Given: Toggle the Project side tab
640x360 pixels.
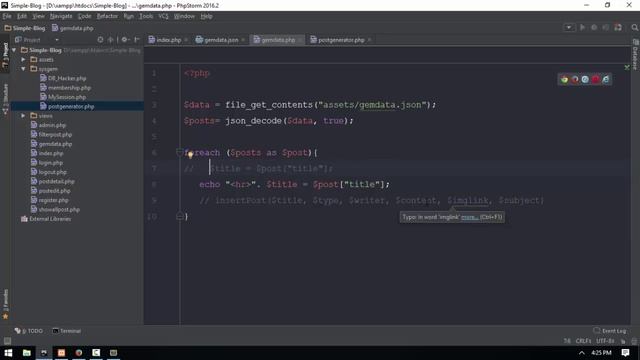Looking at the screenshot, I should [5, 55].
